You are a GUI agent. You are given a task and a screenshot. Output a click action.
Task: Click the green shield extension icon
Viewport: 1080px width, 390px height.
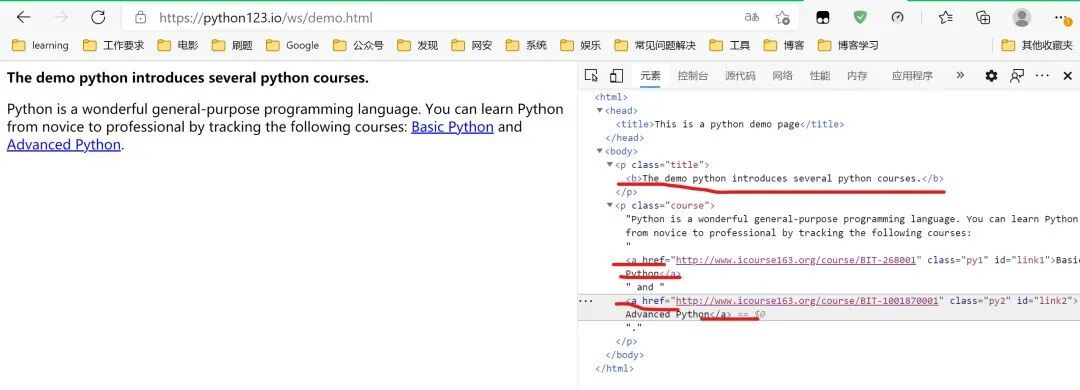(x=860, y=17)
